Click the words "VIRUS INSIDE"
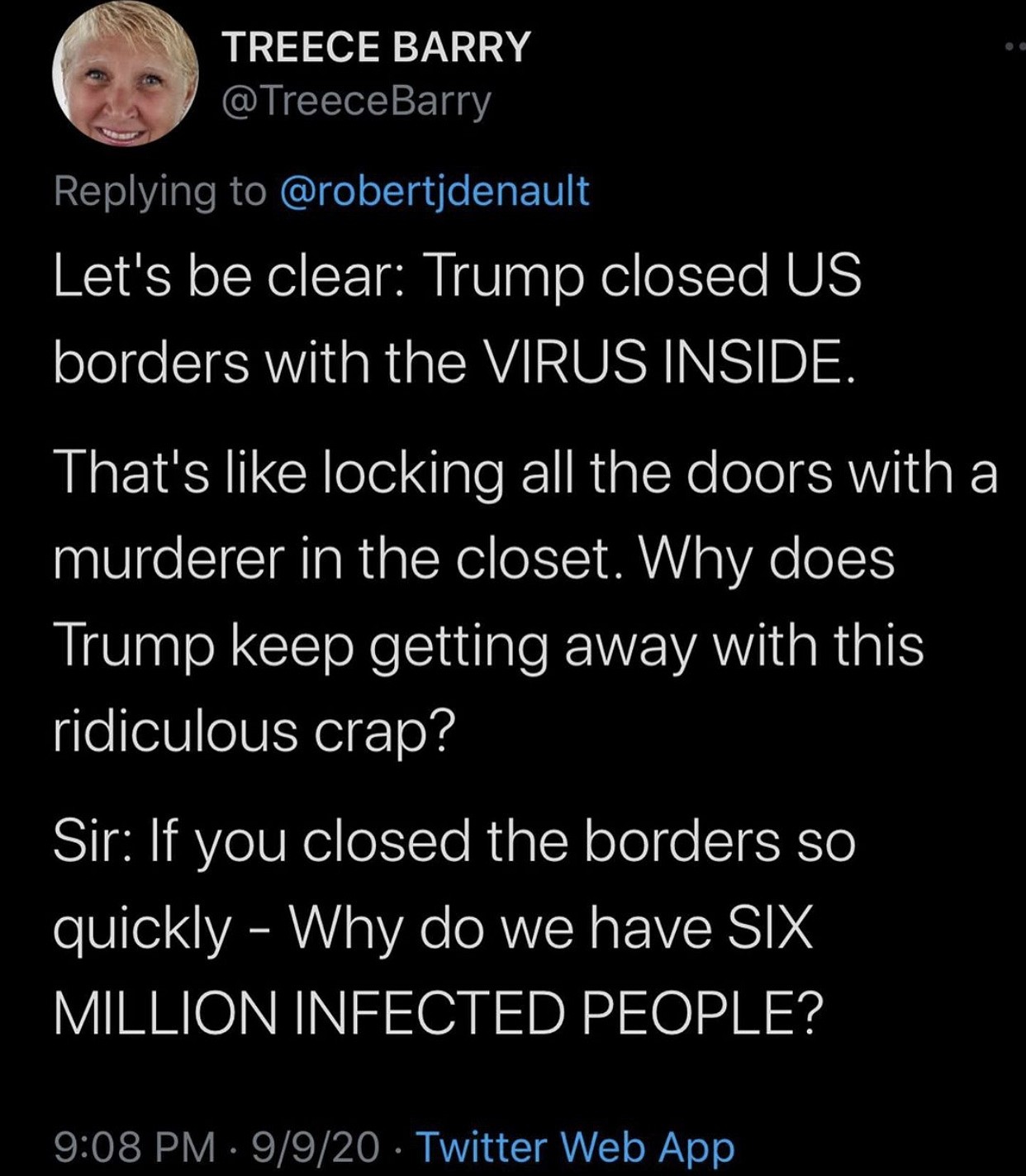Image resolution: width=1026 pixels, height=1176 pixels. pos(664,362)
